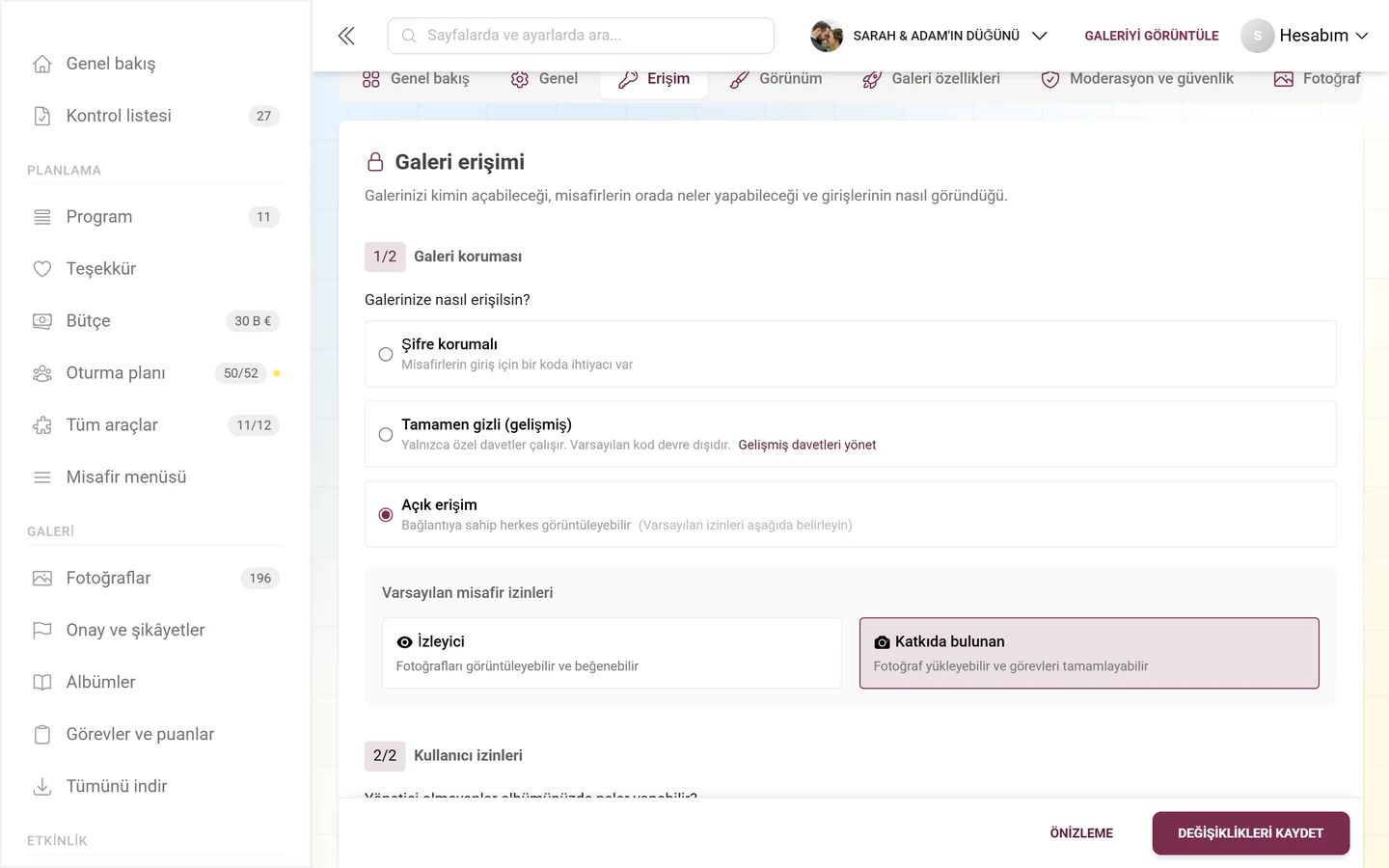Switch to the Görünüm tab
1389x868 pixels.
[x=776, y=79]
